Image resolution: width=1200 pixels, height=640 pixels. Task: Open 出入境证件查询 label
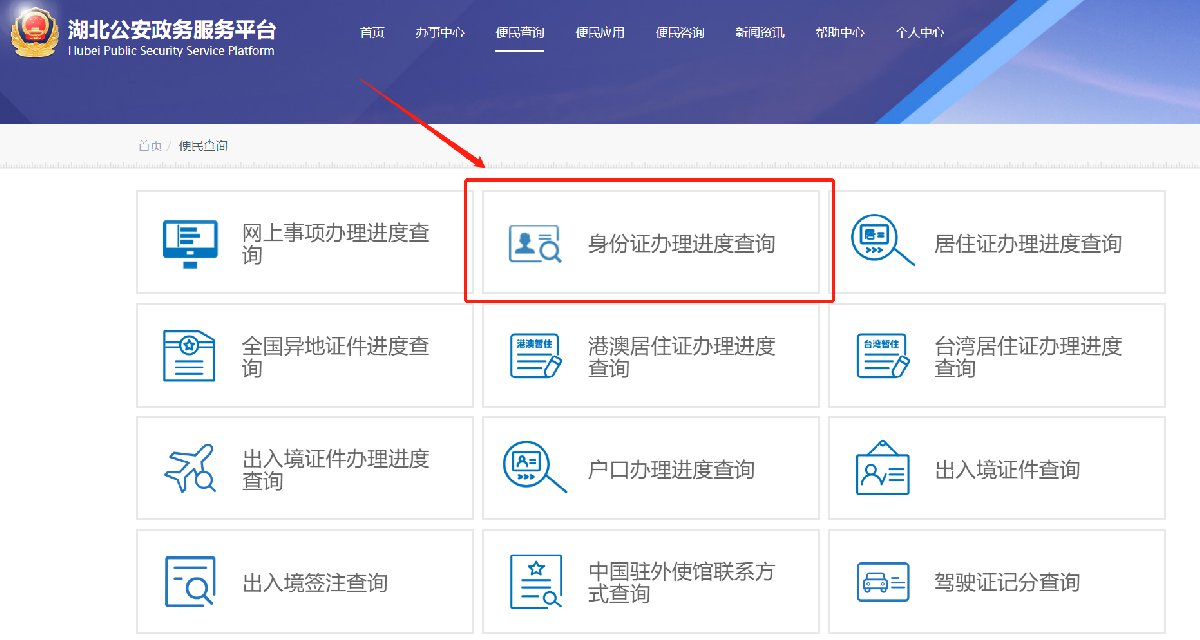tap(1007, 470)
